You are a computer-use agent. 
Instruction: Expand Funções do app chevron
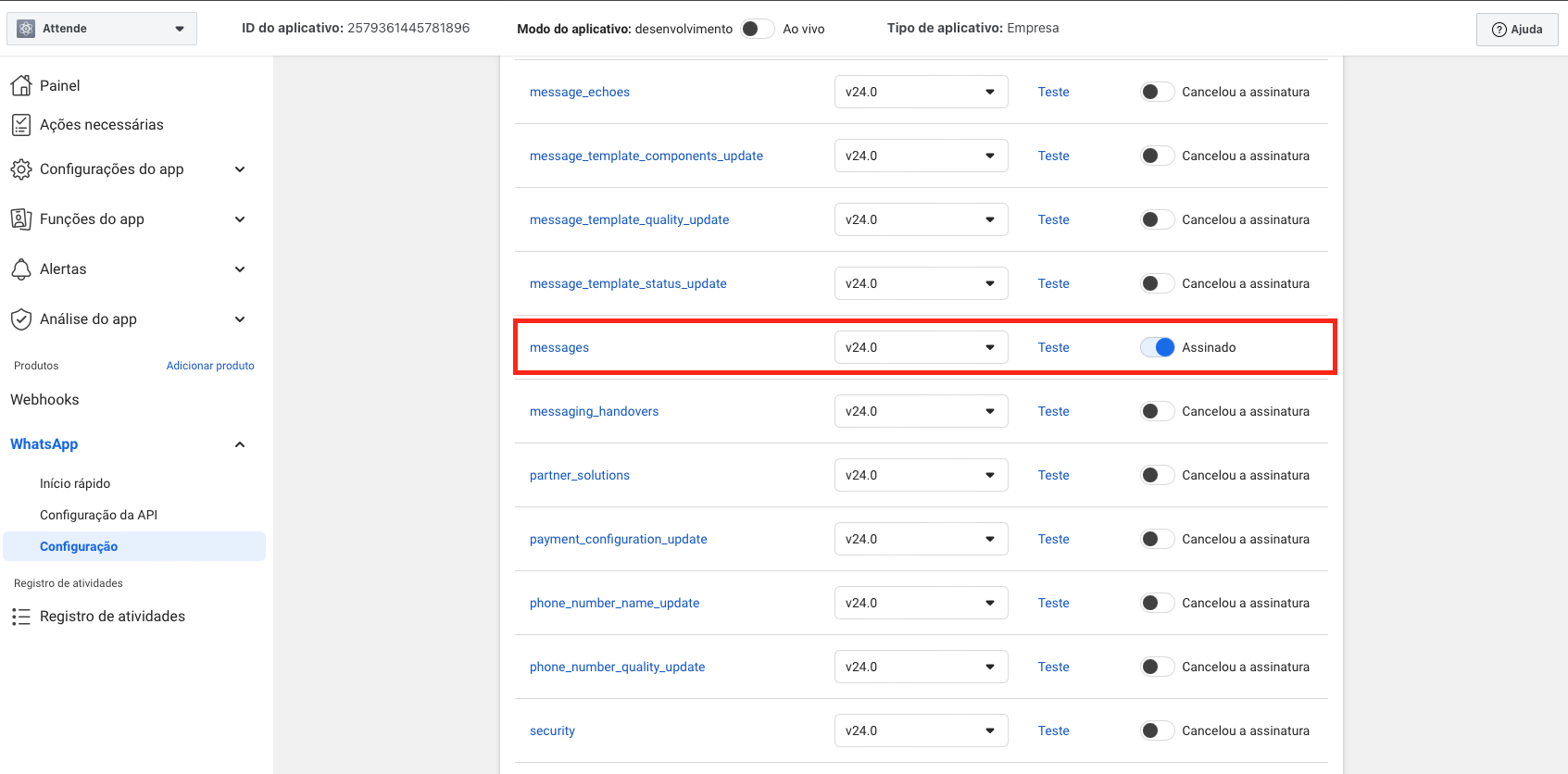coord(240,219)
